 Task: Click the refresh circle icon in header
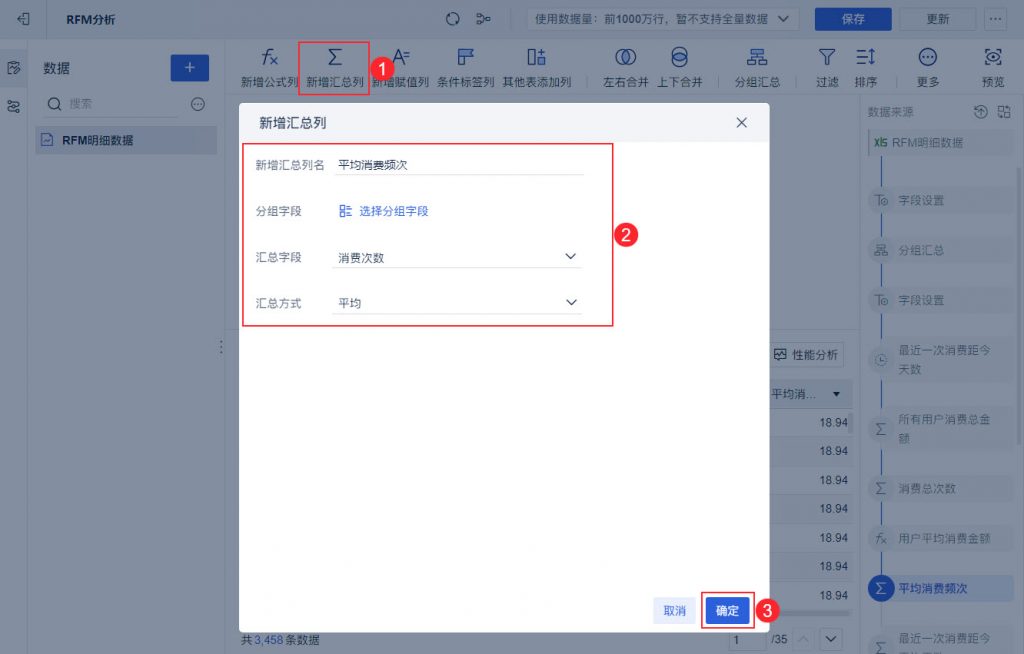tap(453, 19)
